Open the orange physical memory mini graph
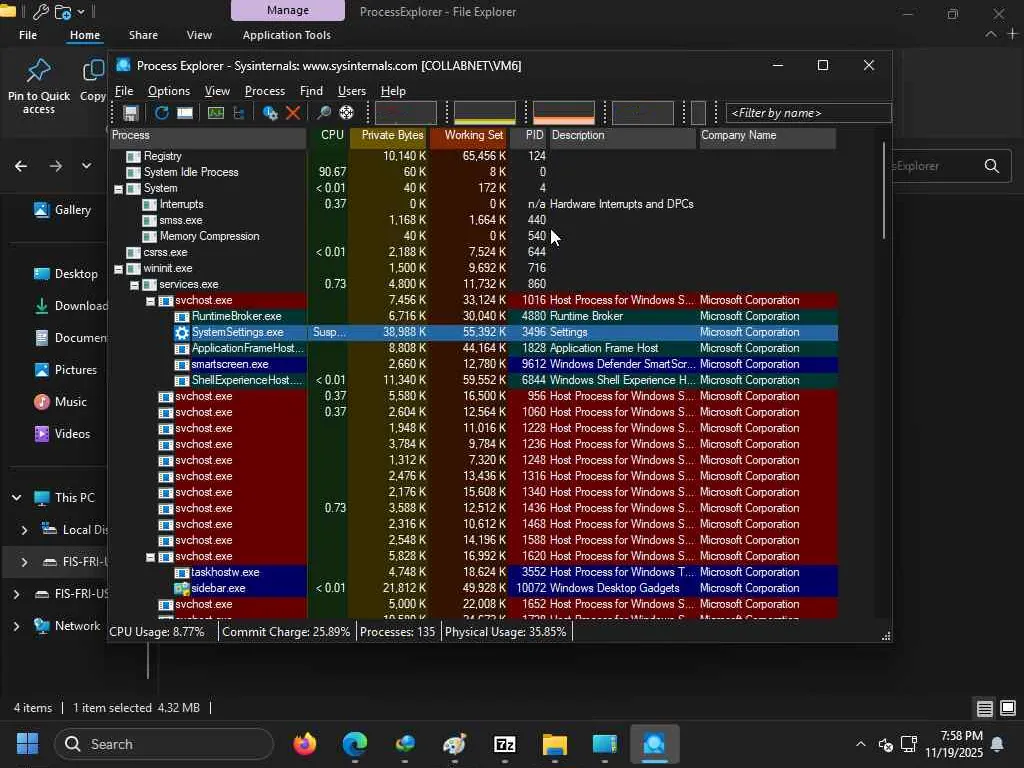Viewport: 1024px width, 768px height. coord(564,113)
